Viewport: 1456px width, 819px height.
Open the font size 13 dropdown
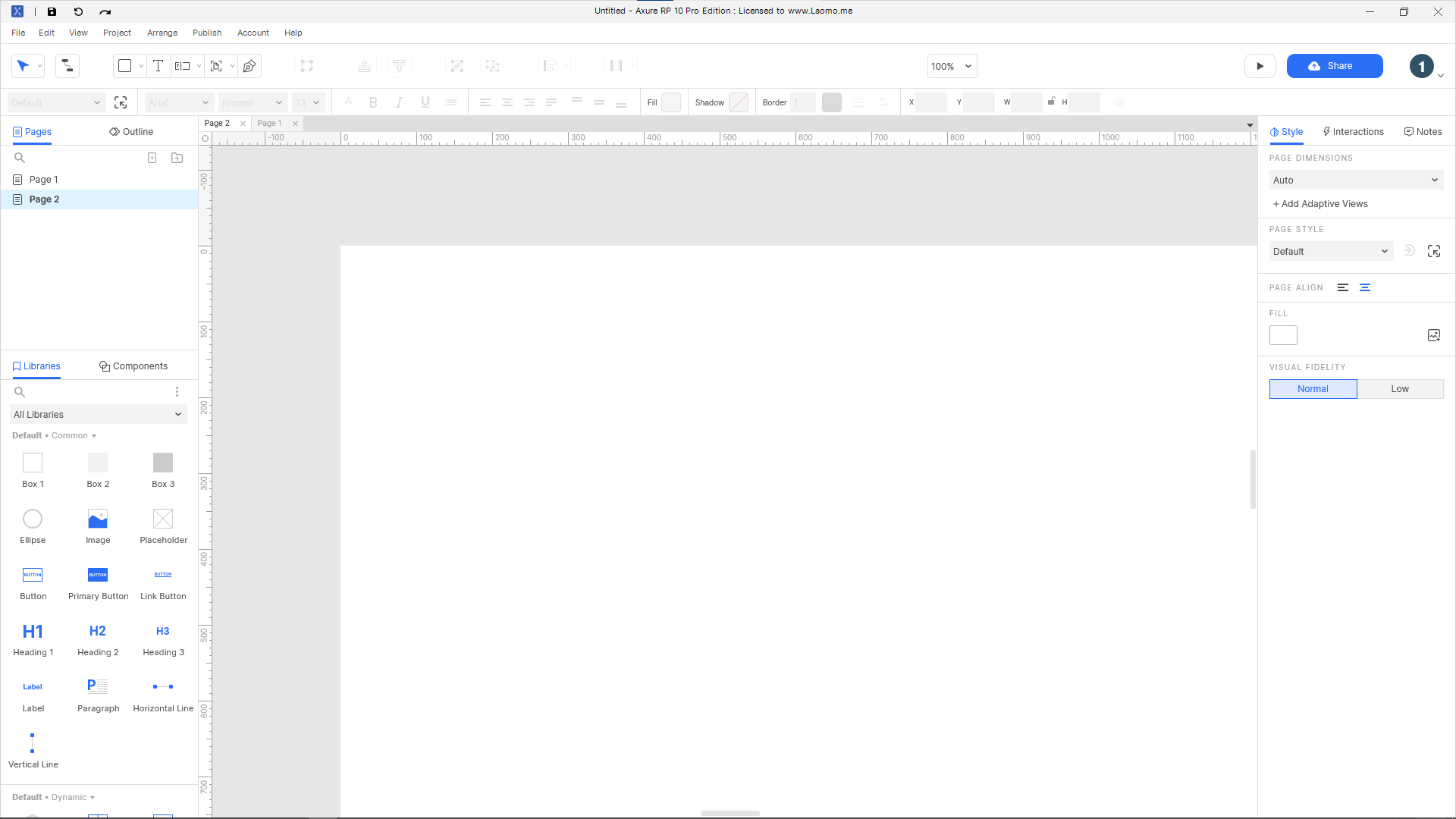pyautogui.click(x=308, y=102)
